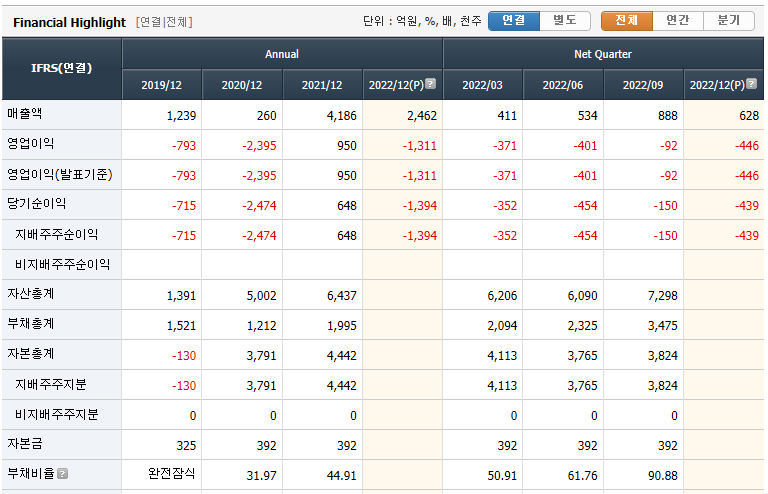Image resolution: width=768 pixels, height=494 pixels.
Task: Click the 비지배주주지분 row label
Action: (56, 414)
